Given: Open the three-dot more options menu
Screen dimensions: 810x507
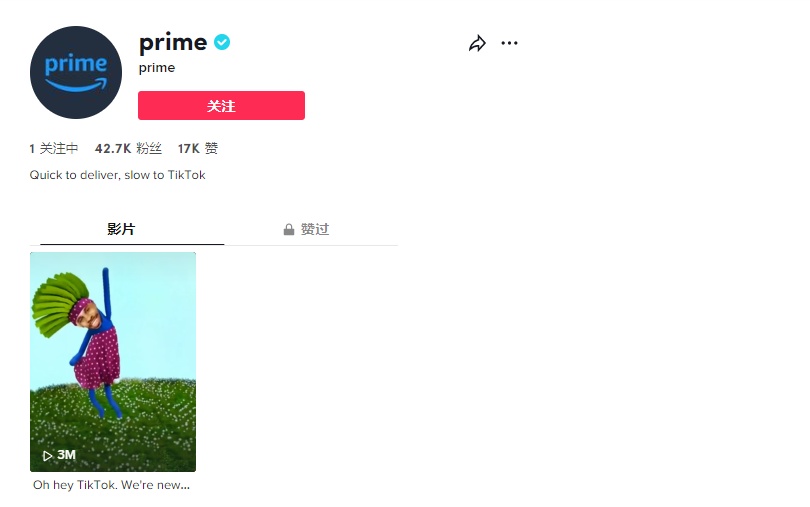Looking at the screenshot, I should pyautogui.click(x=509, y=43).
